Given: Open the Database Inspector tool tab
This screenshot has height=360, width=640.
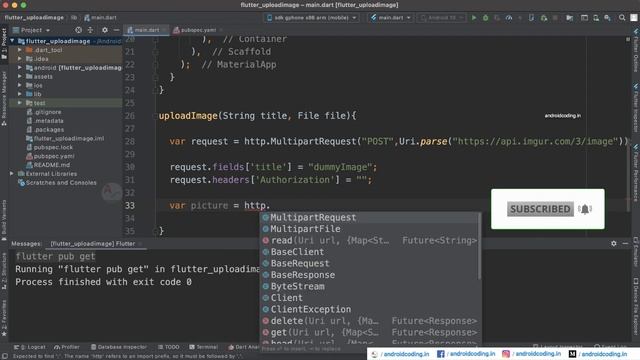Looking at the screenshot, I should [x=119, y=347].
